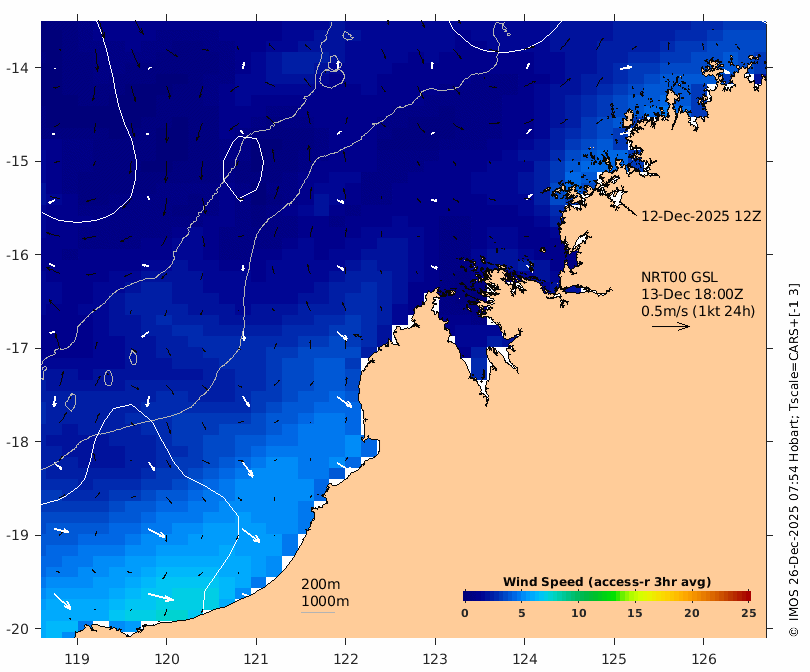The height and width of the screenshot is (672, 810).
Task: Click the "0.5m/s (1kt 24h)" scale text
Action: pyautogui.click(x=698, y=311)
